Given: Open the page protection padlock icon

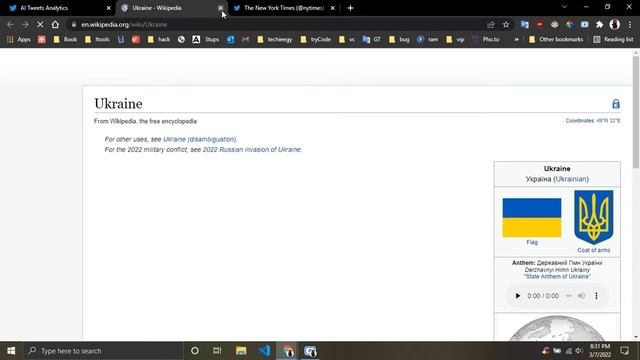Looking at the screenshot, I should (x=616, y=104).
